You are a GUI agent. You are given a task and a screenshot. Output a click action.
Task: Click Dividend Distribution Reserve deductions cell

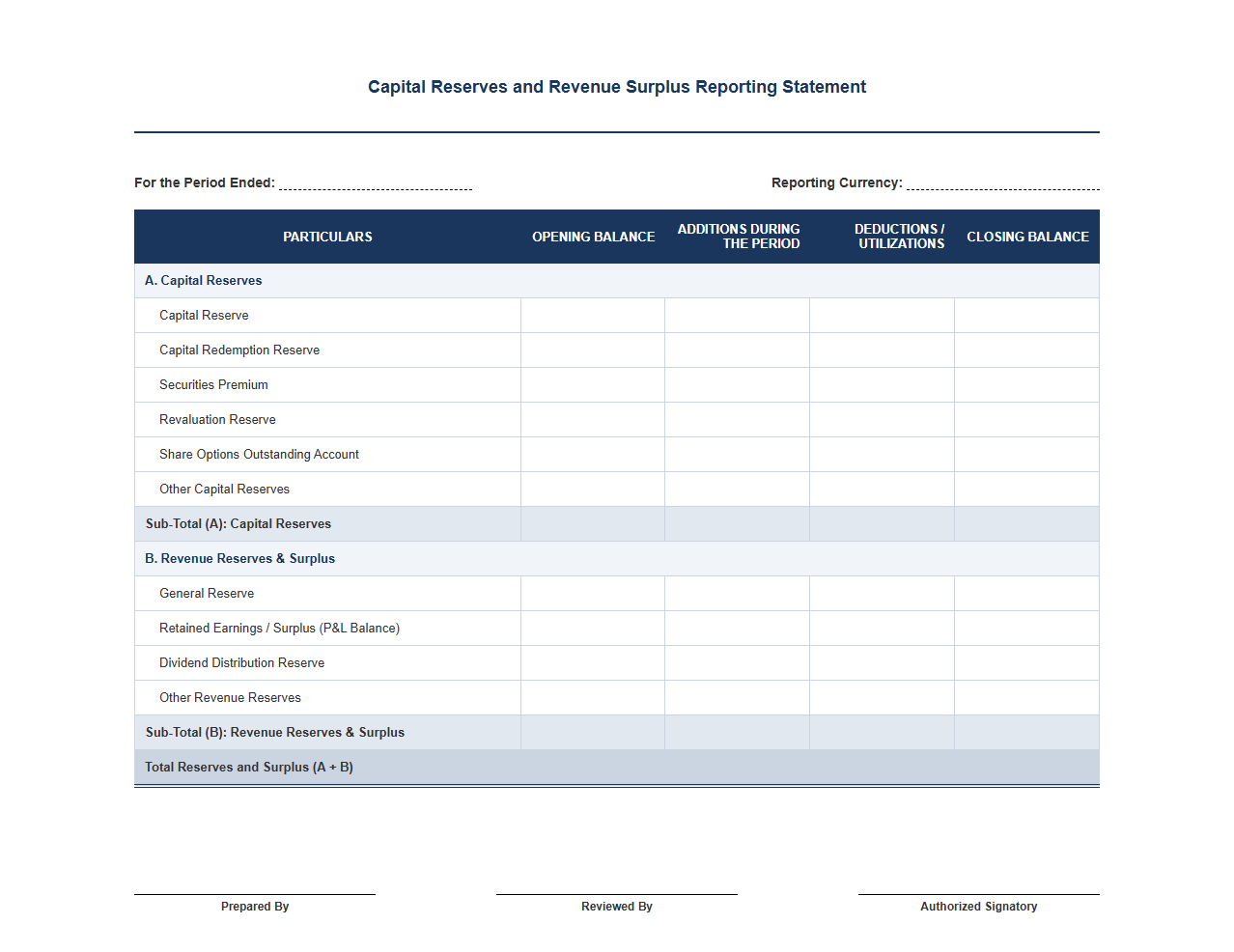click(x=883, y=663)
